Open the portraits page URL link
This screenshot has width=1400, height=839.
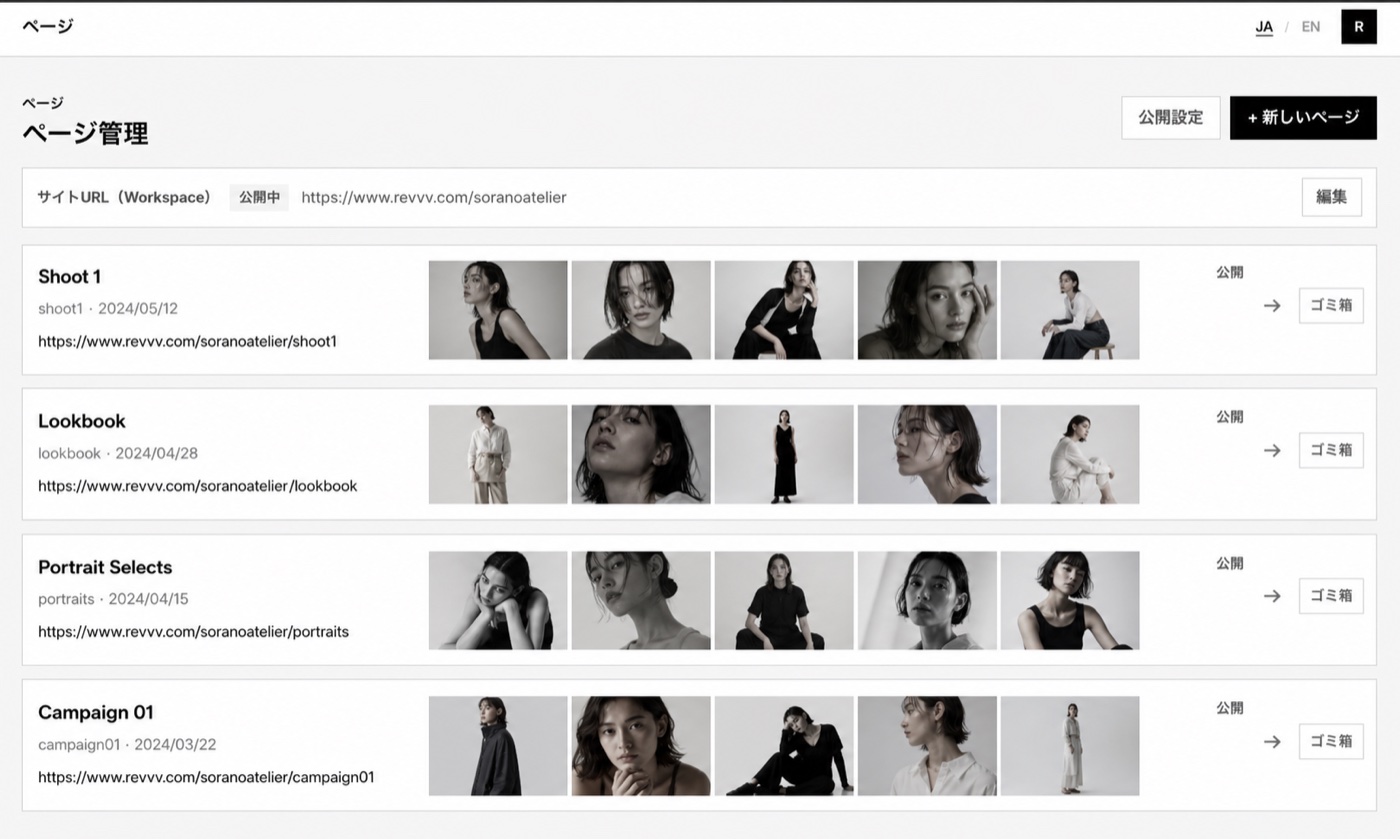tap(194, 632)
